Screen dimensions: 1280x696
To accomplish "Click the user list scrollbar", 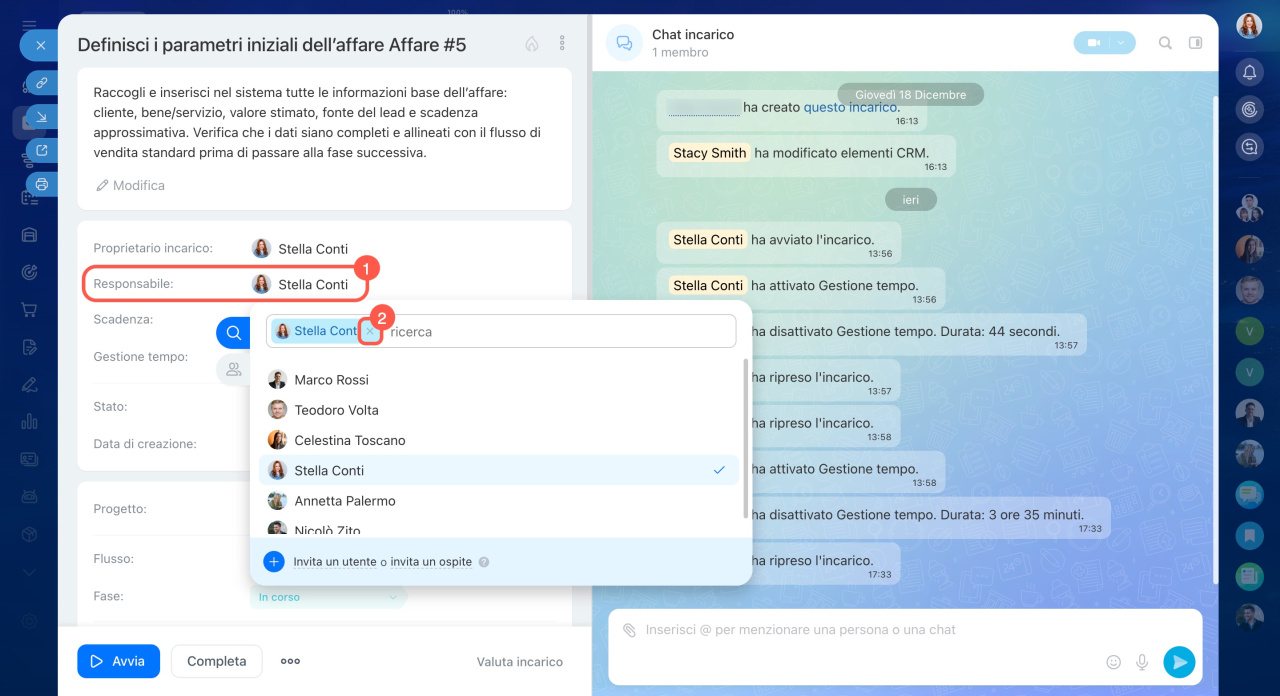I will (x=746, y=440).
